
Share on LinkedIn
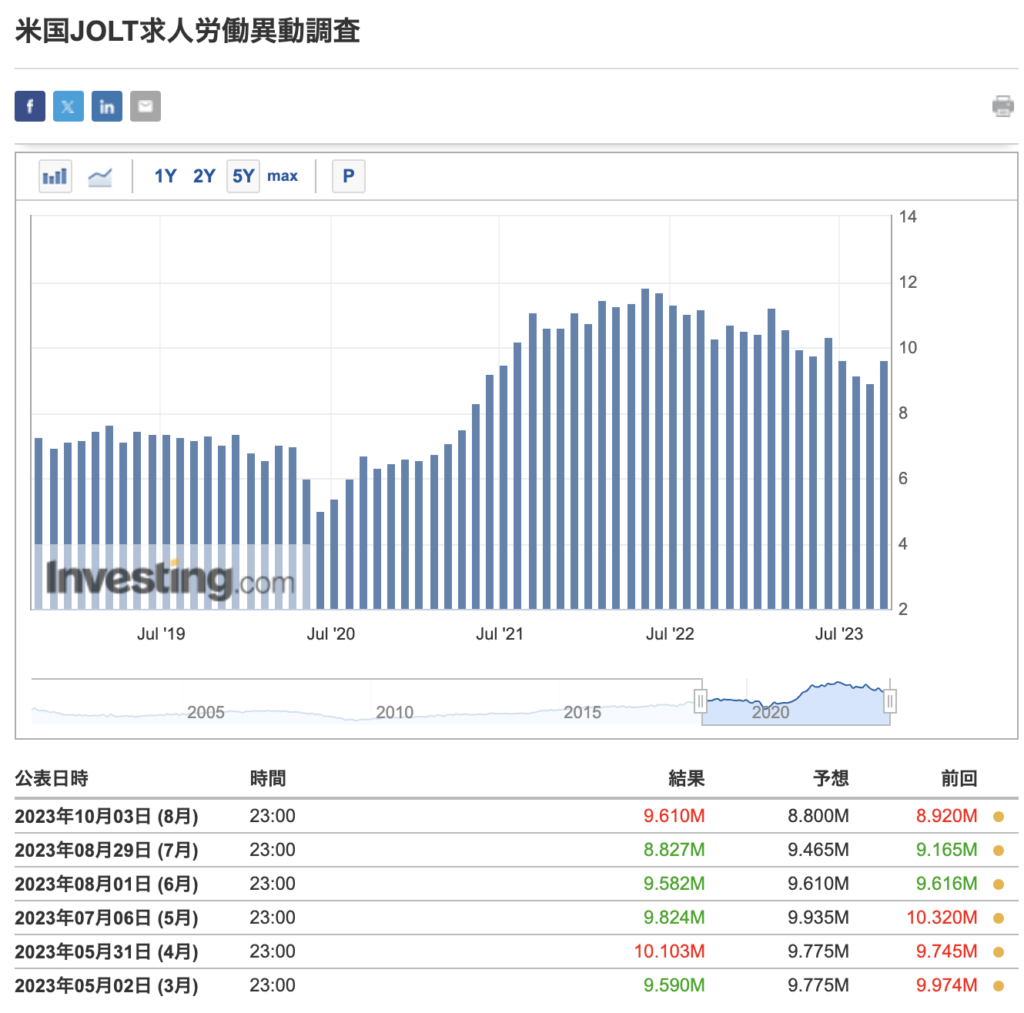click(107, 106)
